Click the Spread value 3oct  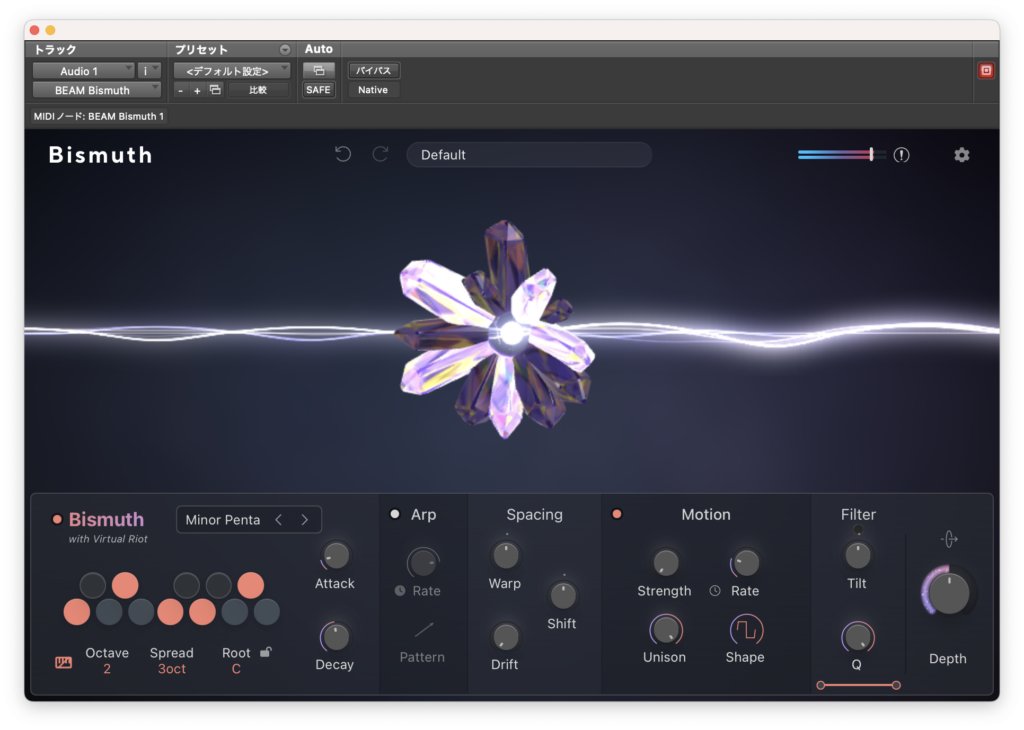[x=172, y=669]
